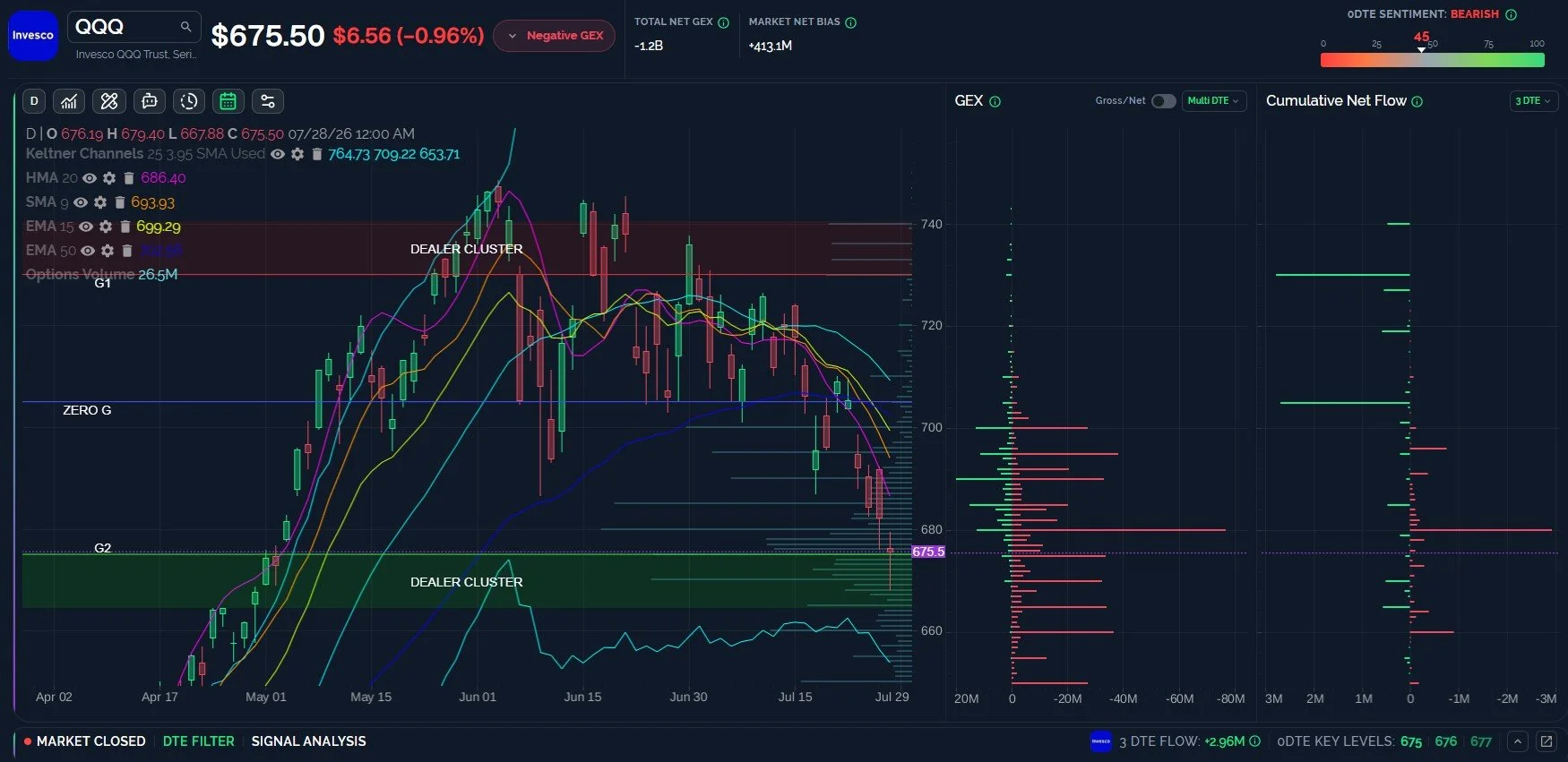Hide the EMA 15 line

pos(86,227)
